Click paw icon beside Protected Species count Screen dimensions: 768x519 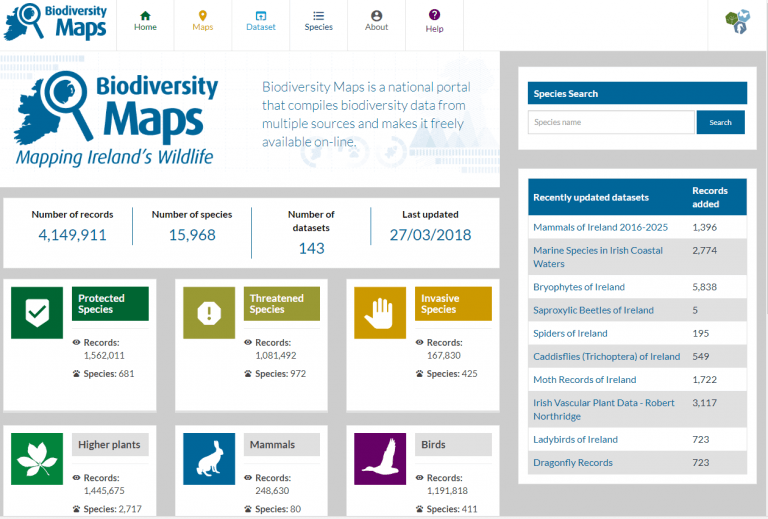click(x=76, y=374)
